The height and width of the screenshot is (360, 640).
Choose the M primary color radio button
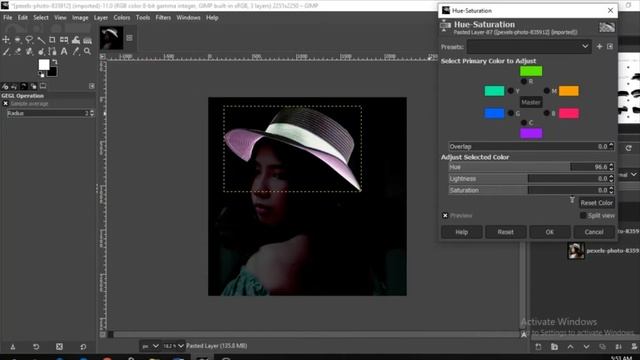pos(547,91)
